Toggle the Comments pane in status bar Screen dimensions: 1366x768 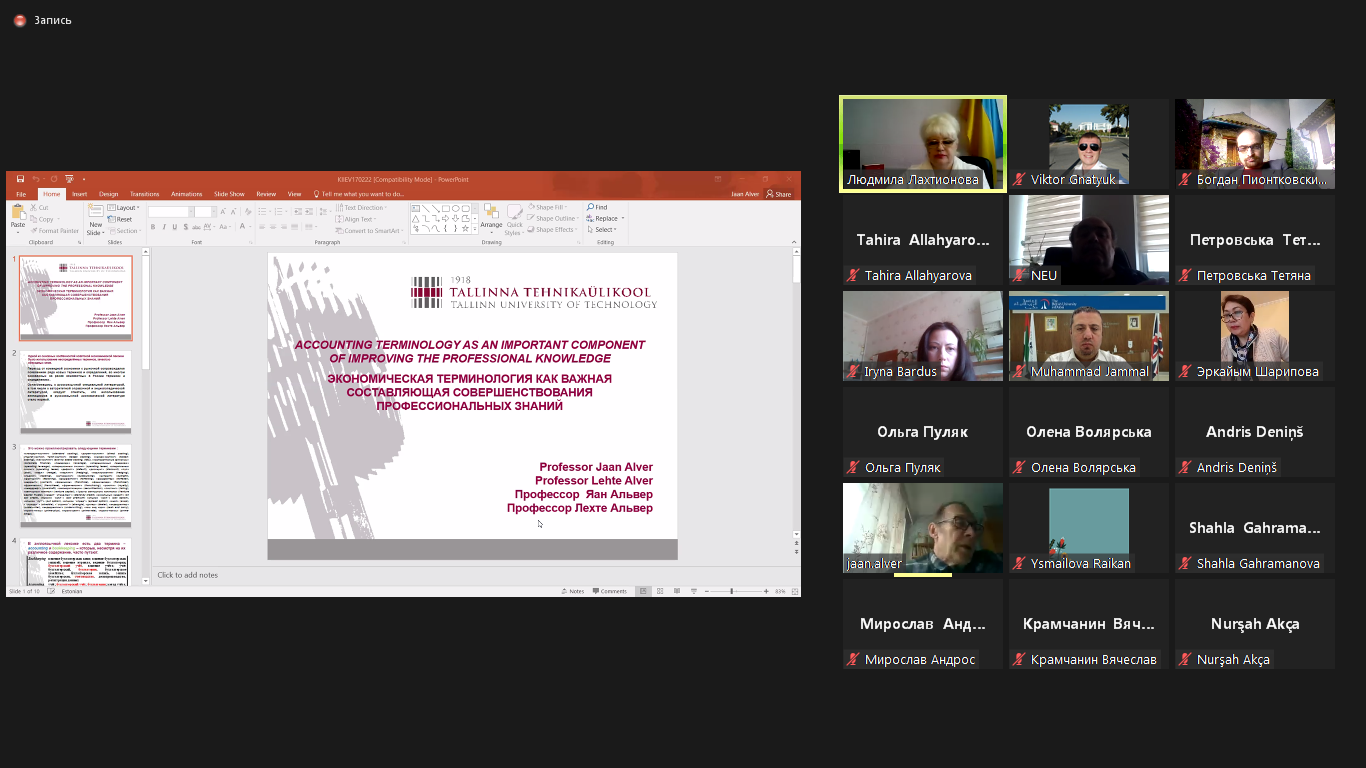click(610, 591)
